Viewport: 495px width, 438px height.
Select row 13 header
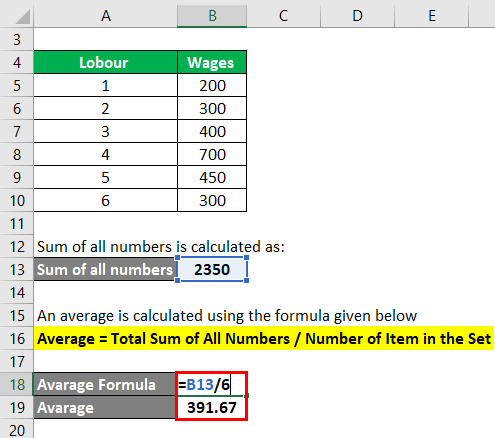[17, 269]
